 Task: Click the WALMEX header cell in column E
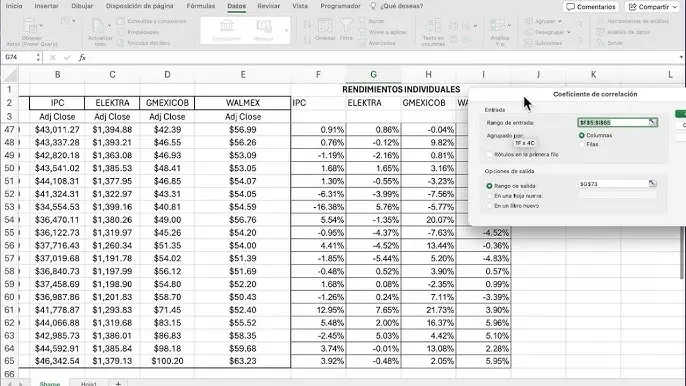pyautogui.click(x=243, y=103)
